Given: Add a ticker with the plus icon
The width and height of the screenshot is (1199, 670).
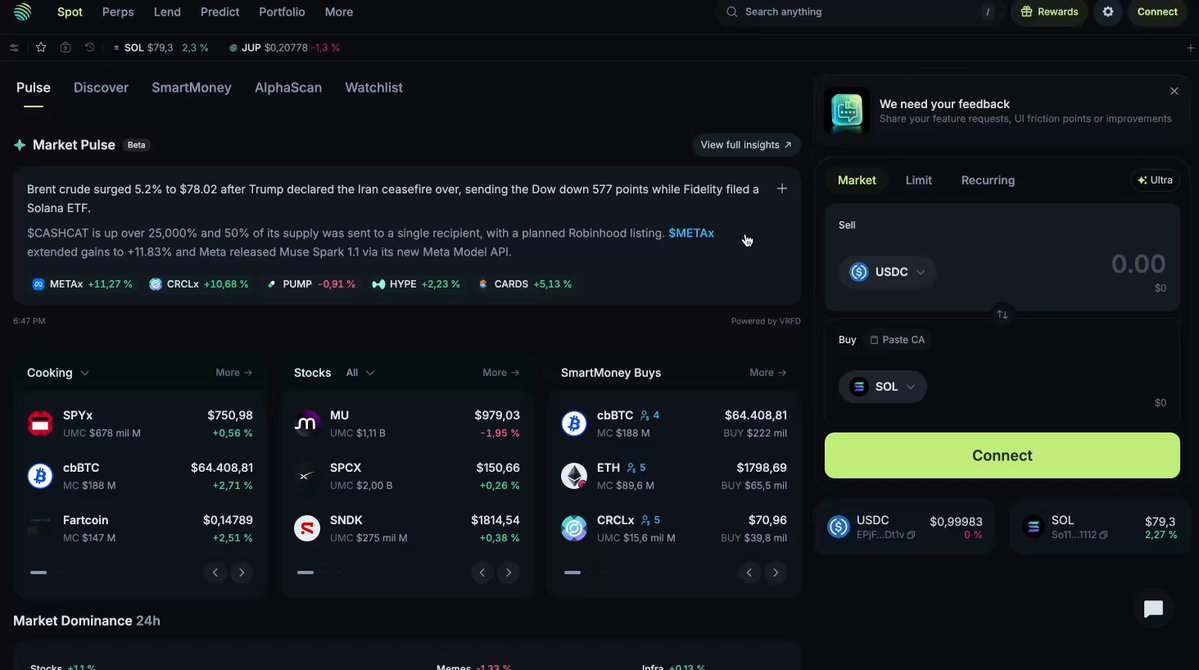Looking at the screenshot, I should (1190, 47).
